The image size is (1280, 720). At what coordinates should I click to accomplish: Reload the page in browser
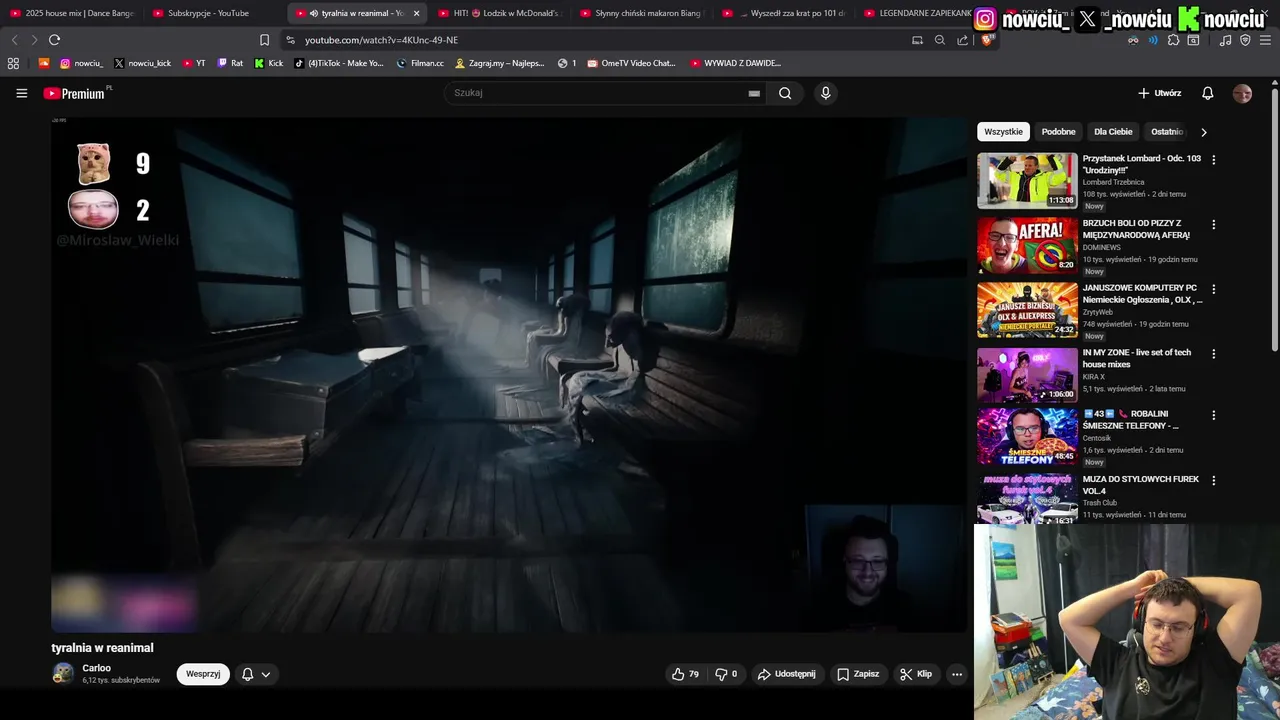coord(54,40)
